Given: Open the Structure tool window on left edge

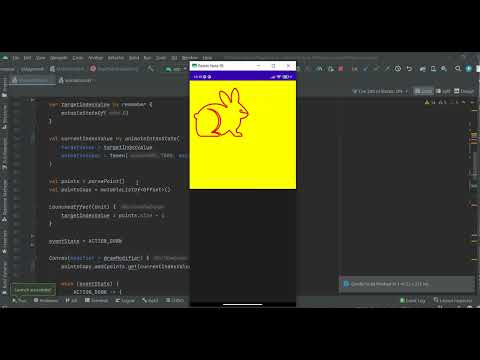Looking at the screenshot, I should (x=4, y=117).
